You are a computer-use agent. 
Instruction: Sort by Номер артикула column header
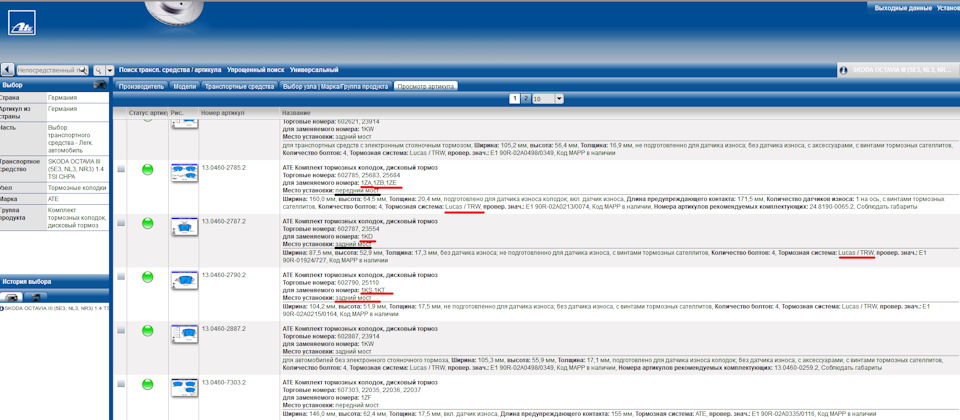click(223, 113)
